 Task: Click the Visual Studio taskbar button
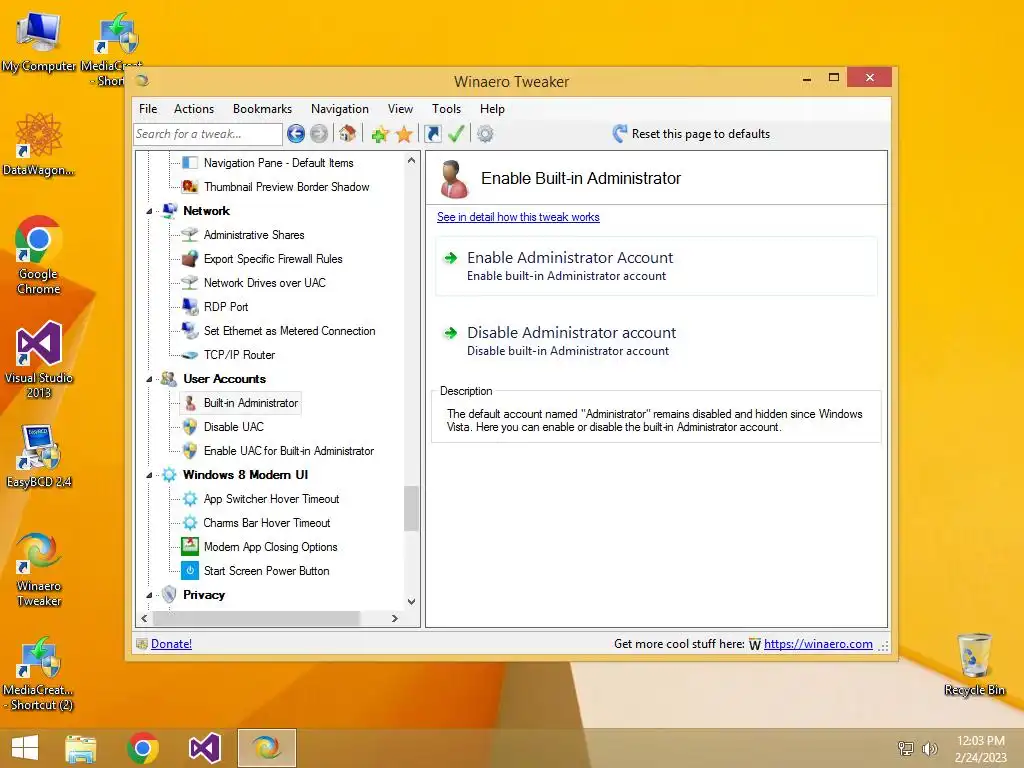[x=204, y=748]
